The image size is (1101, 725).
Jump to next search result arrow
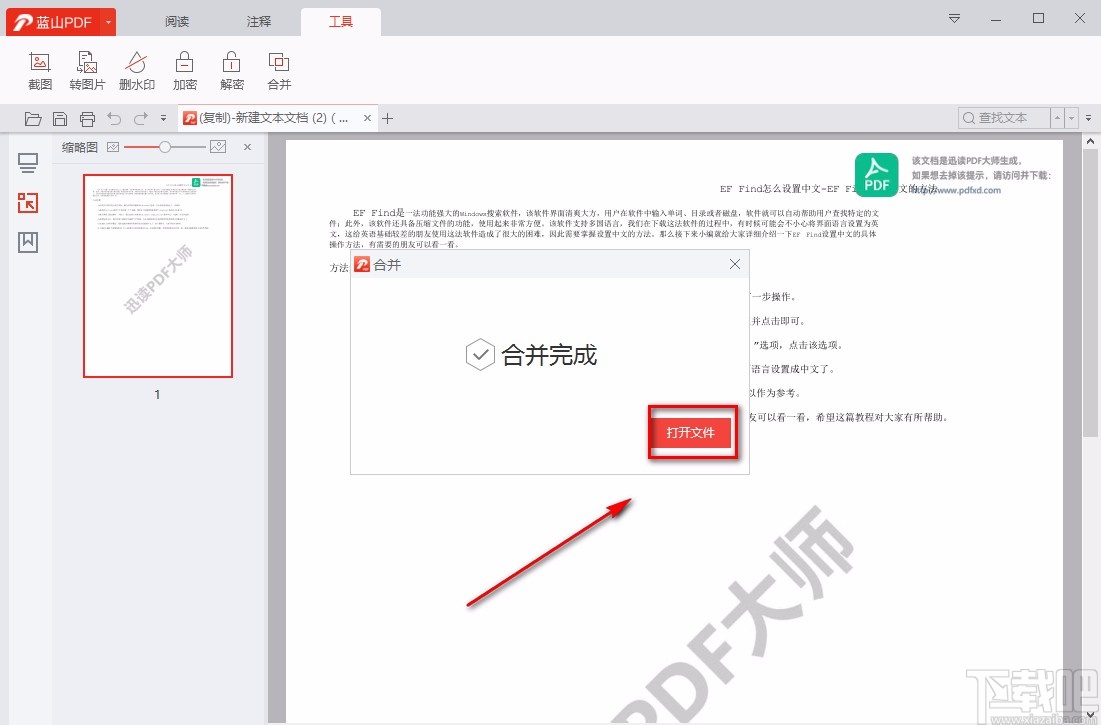coord(1072,118)
